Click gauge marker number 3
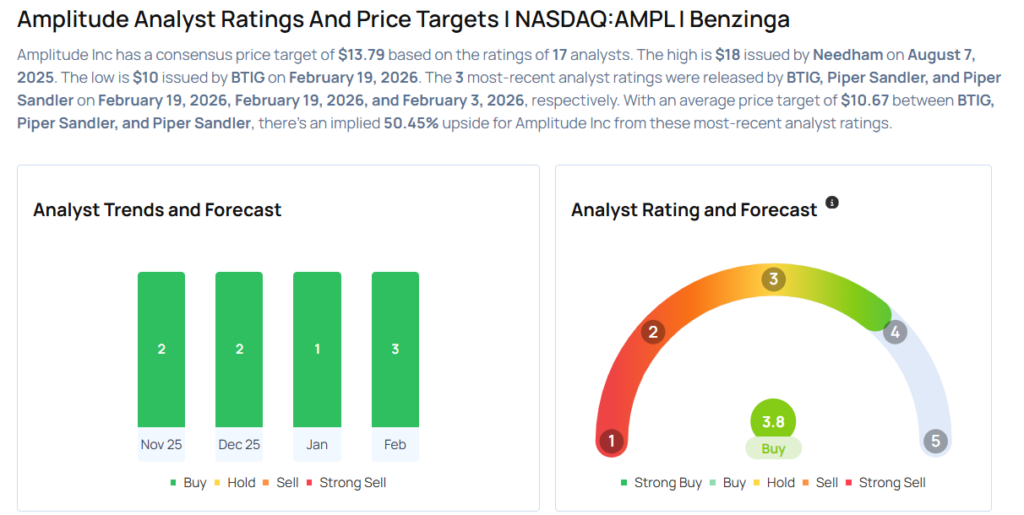1024x515 pixels. (772, 279)
